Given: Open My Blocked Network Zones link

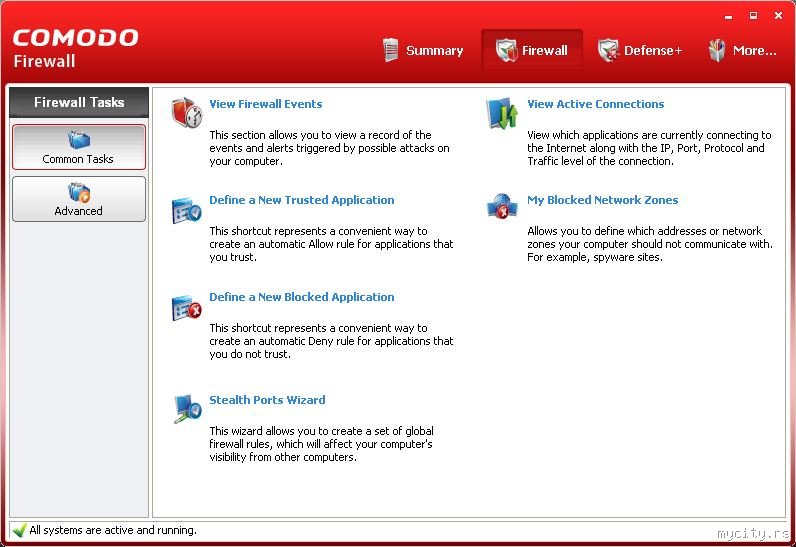Looking at the screenshot, I should (x=603, y=200).
